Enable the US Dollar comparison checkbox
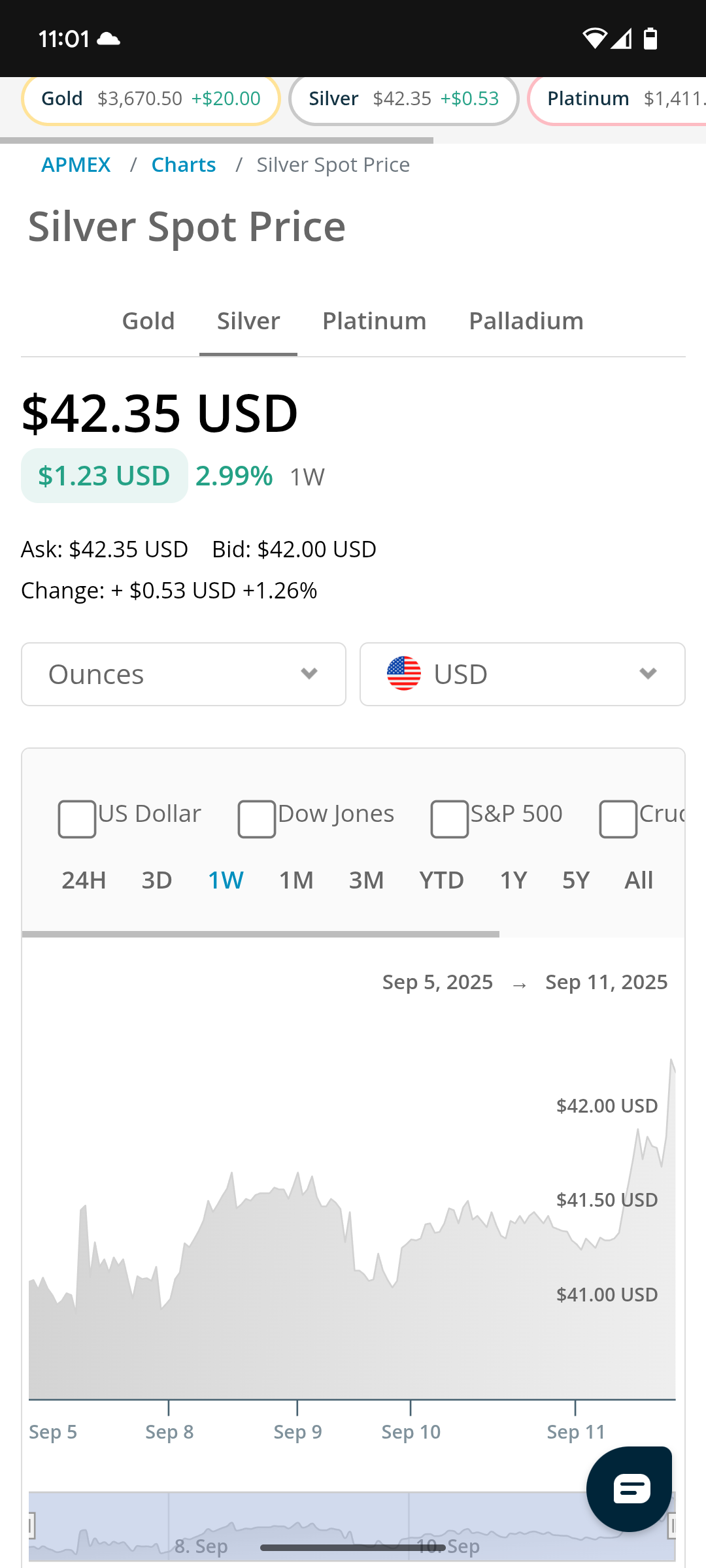This screenshot has height=1568, width=706. point(77,818)
